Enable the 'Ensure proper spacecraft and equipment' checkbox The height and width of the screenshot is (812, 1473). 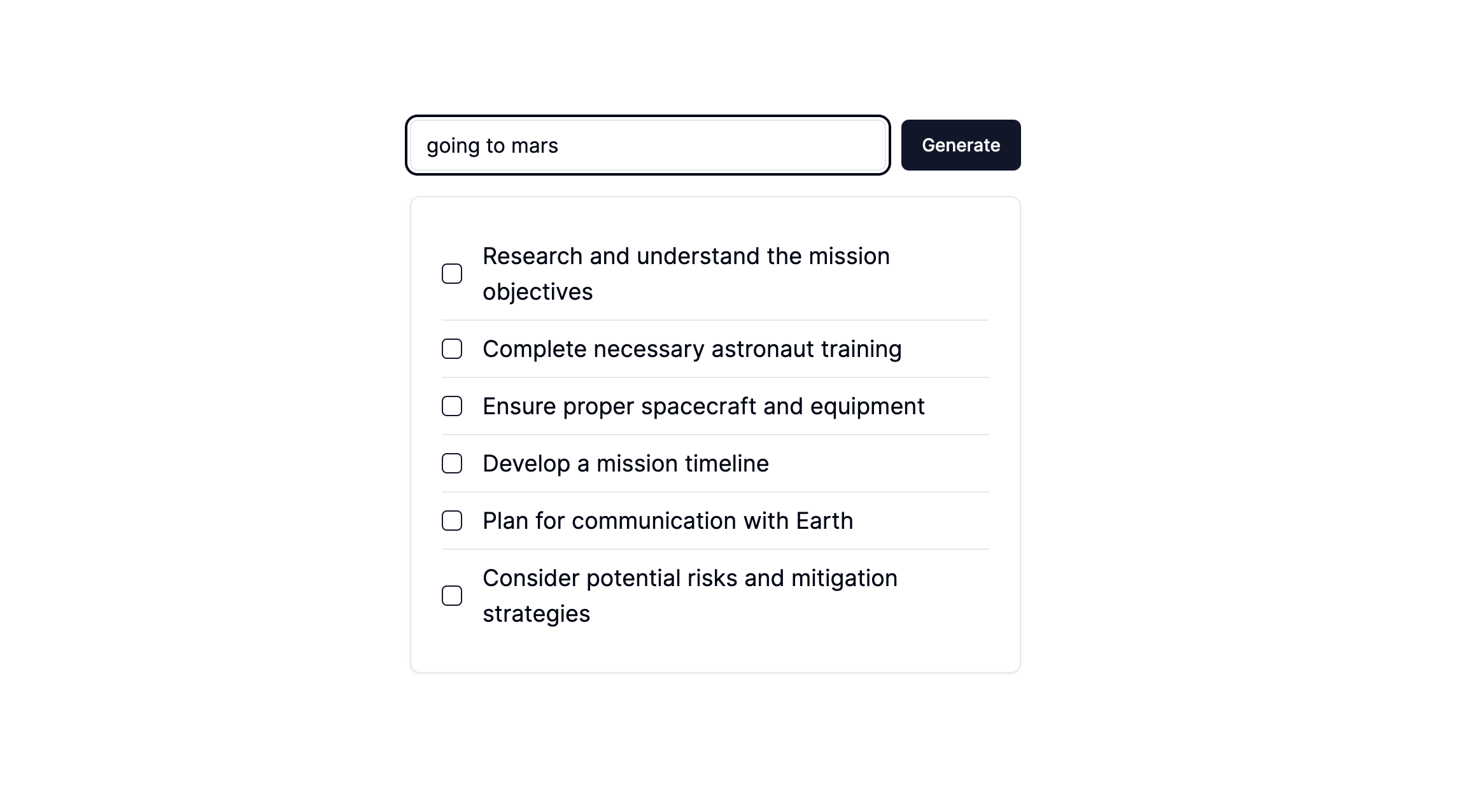click(452, 406)
